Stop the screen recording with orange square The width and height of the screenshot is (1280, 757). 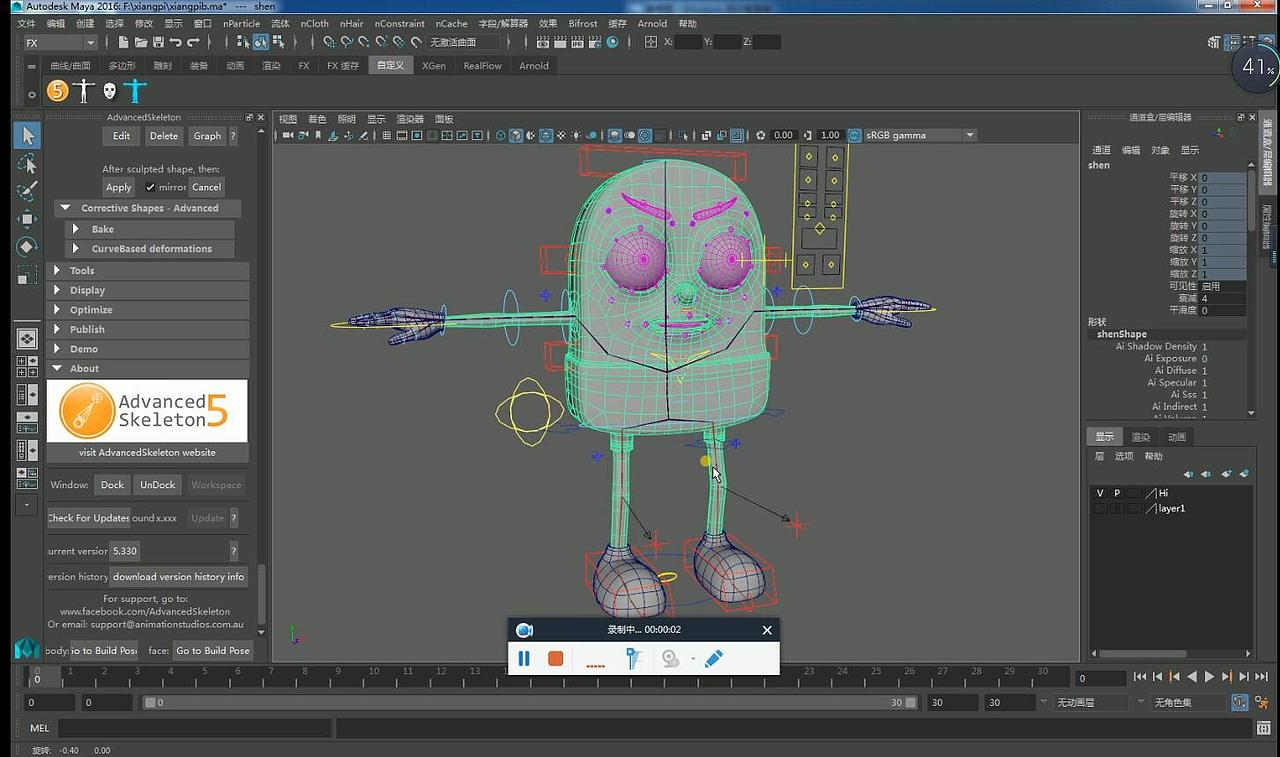pos(556,658)
